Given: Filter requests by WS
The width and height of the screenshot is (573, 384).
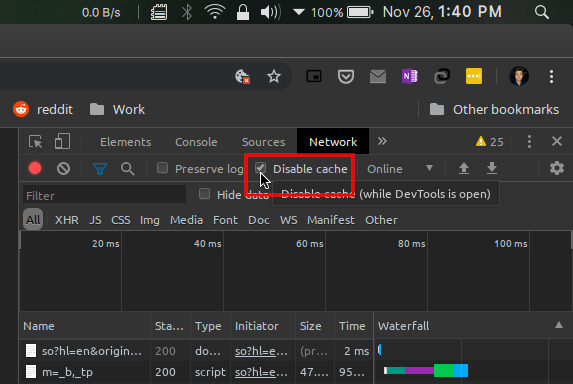Looking at the screenshot, I should point(288,220).
